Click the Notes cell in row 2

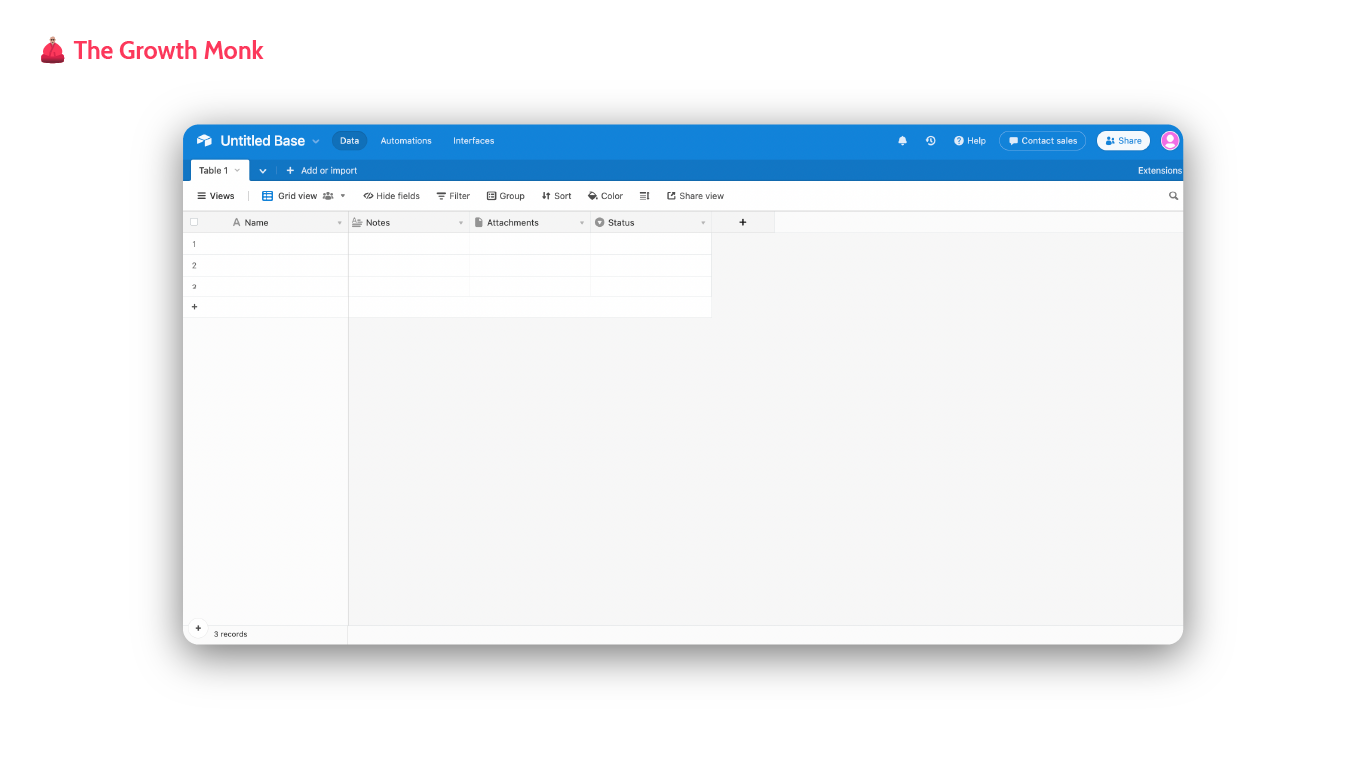pyautogui.click(x=409, y=265)
